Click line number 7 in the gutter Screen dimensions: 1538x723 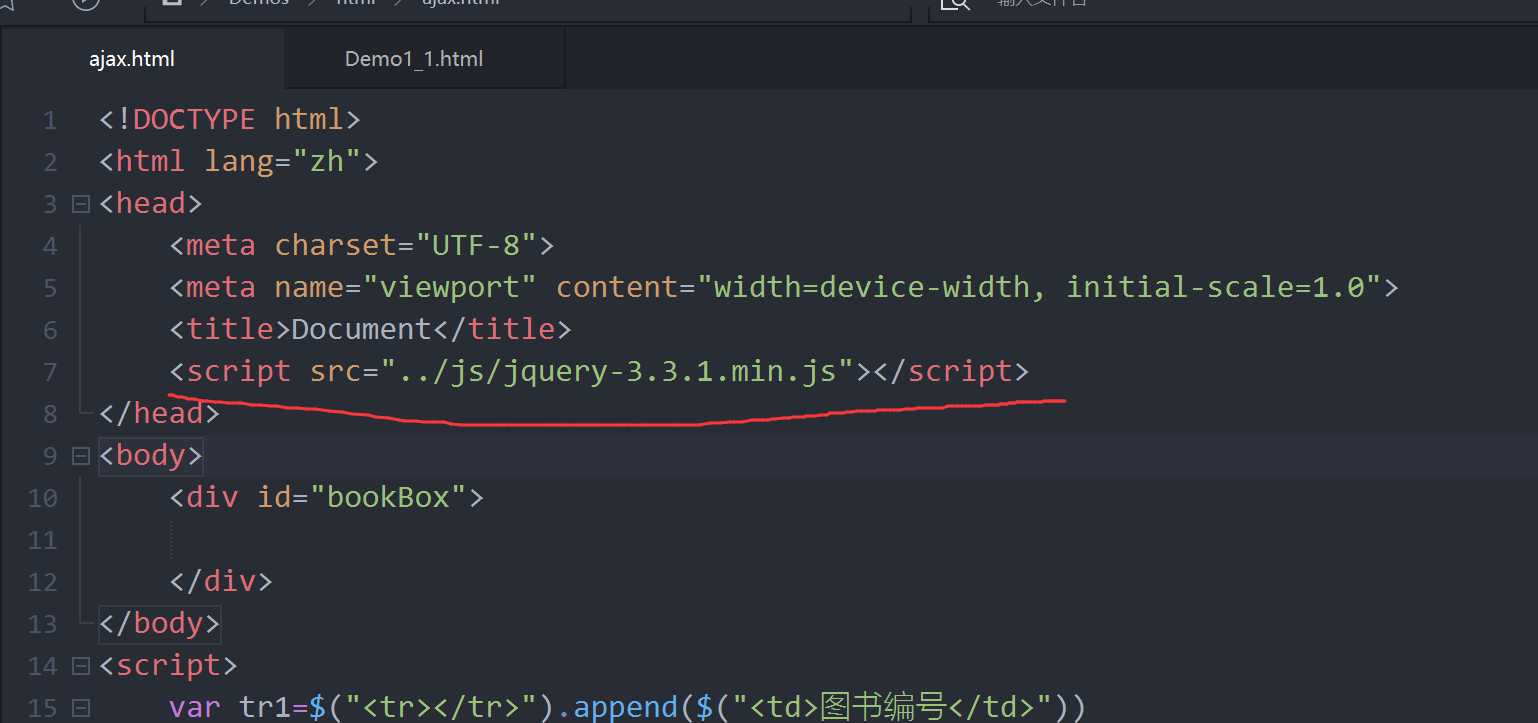tap(50, 373)
